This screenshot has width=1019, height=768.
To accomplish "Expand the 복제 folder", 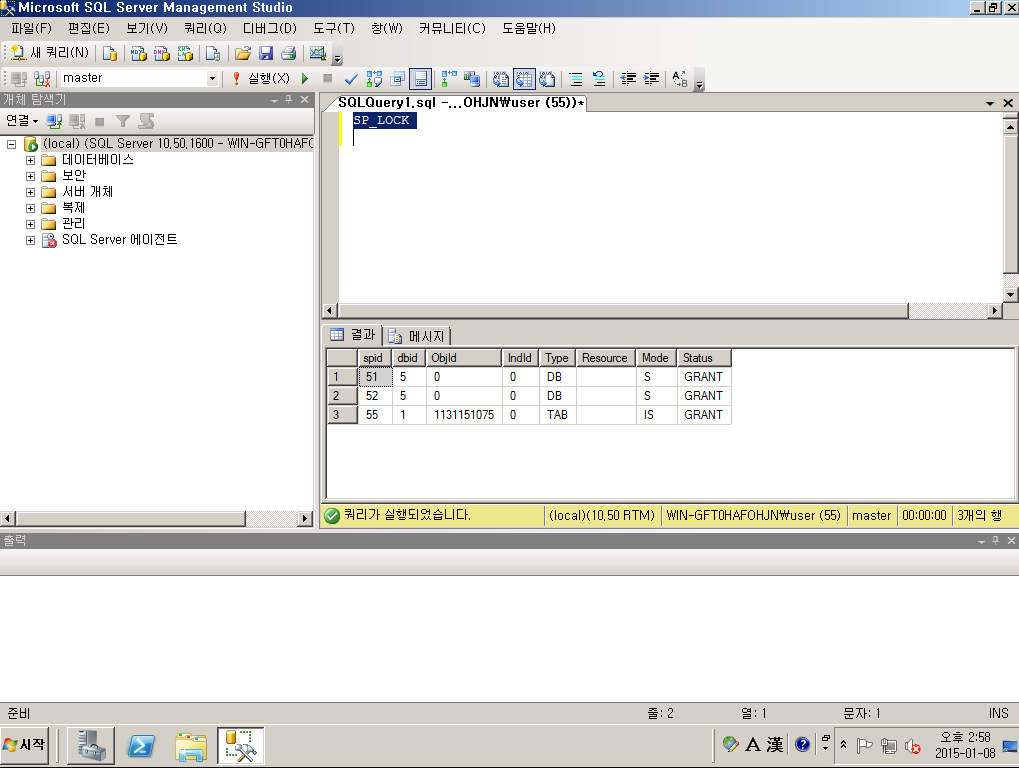I will click(31, 209).
